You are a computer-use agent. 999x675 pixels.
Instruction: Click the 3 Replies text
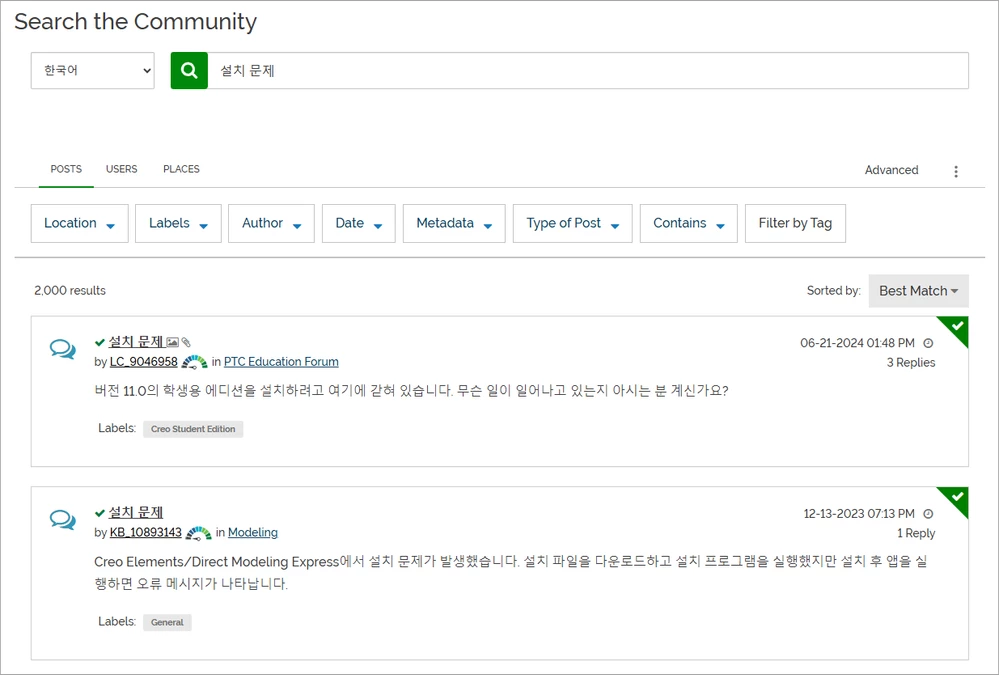(911, 363)
